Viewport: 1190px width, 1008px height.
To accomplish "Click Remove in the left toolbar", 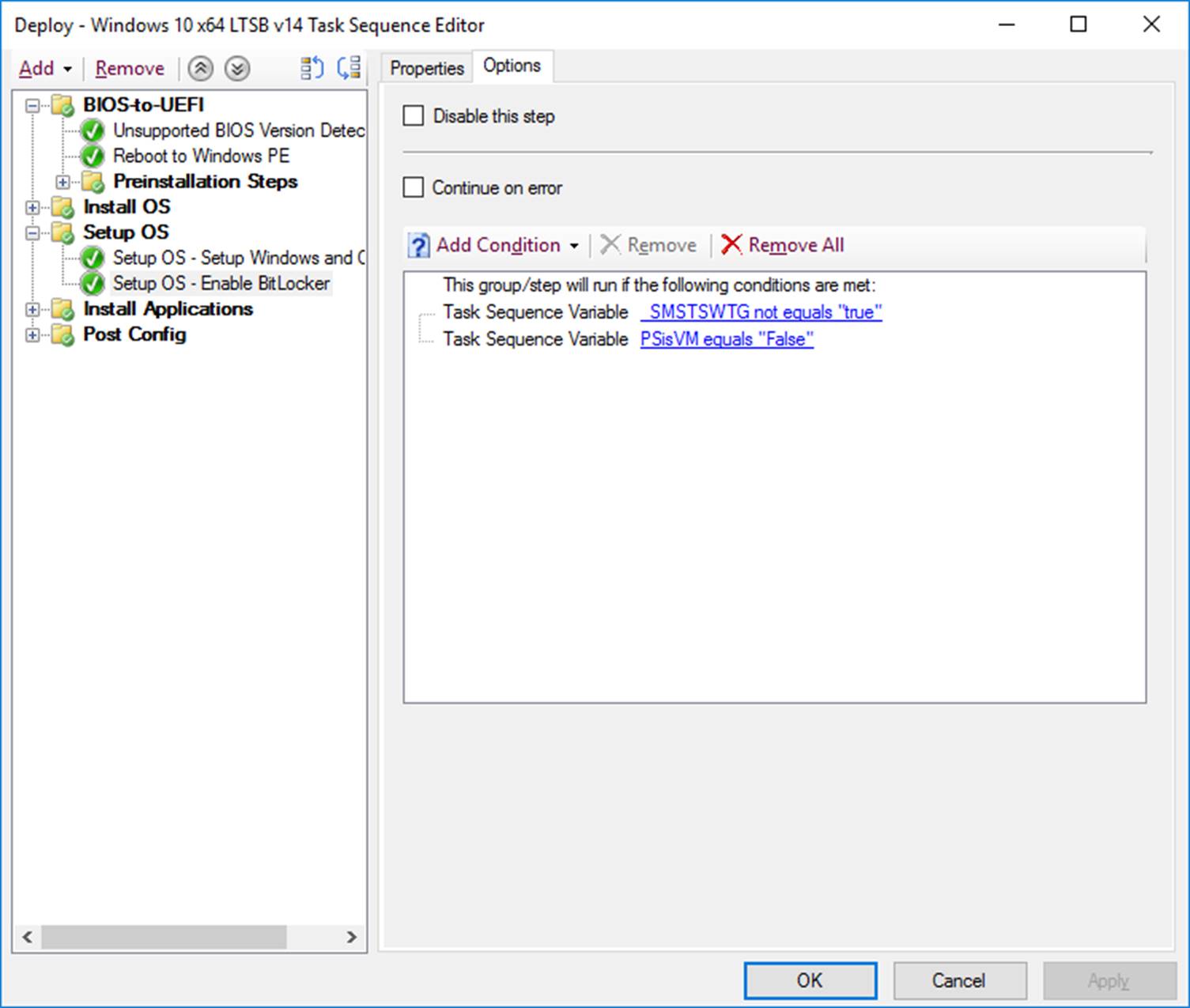I will 130,69.
